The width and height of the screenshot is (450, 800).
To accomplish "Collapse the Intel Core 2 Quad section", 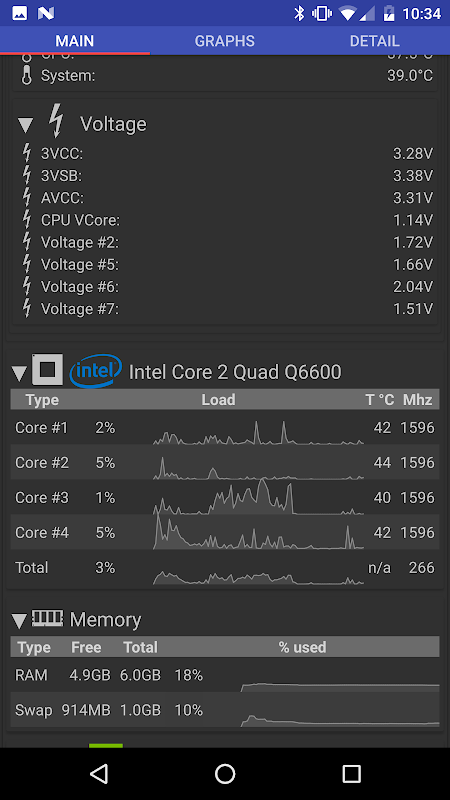I will pos(19,373).
